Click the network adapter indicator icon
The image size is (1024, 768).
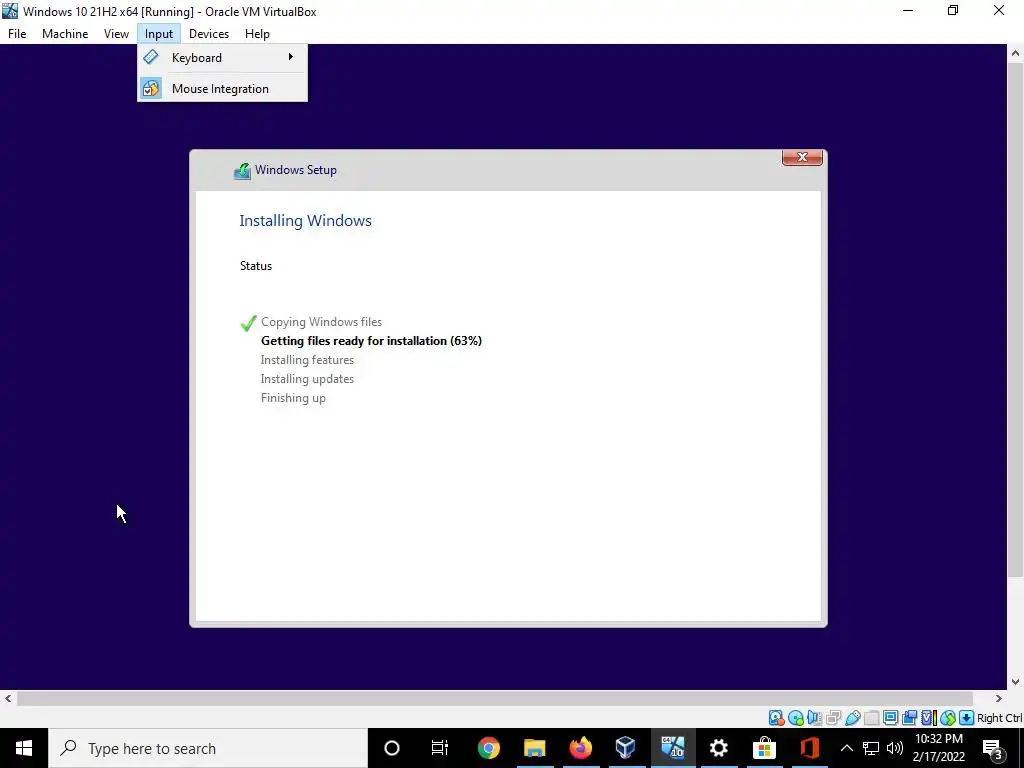point(833,718)
